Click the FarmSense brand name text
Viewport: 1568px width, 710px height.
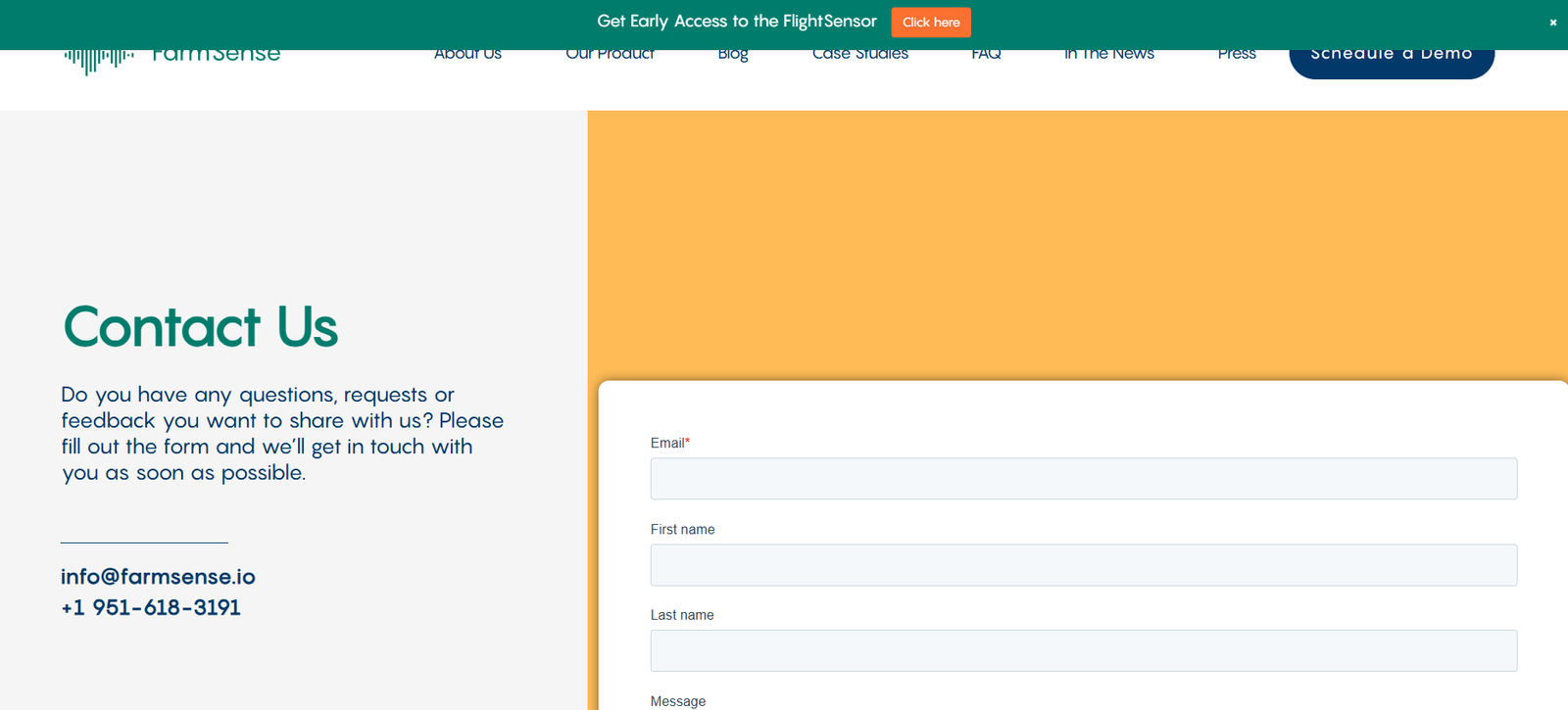point(217,56)
